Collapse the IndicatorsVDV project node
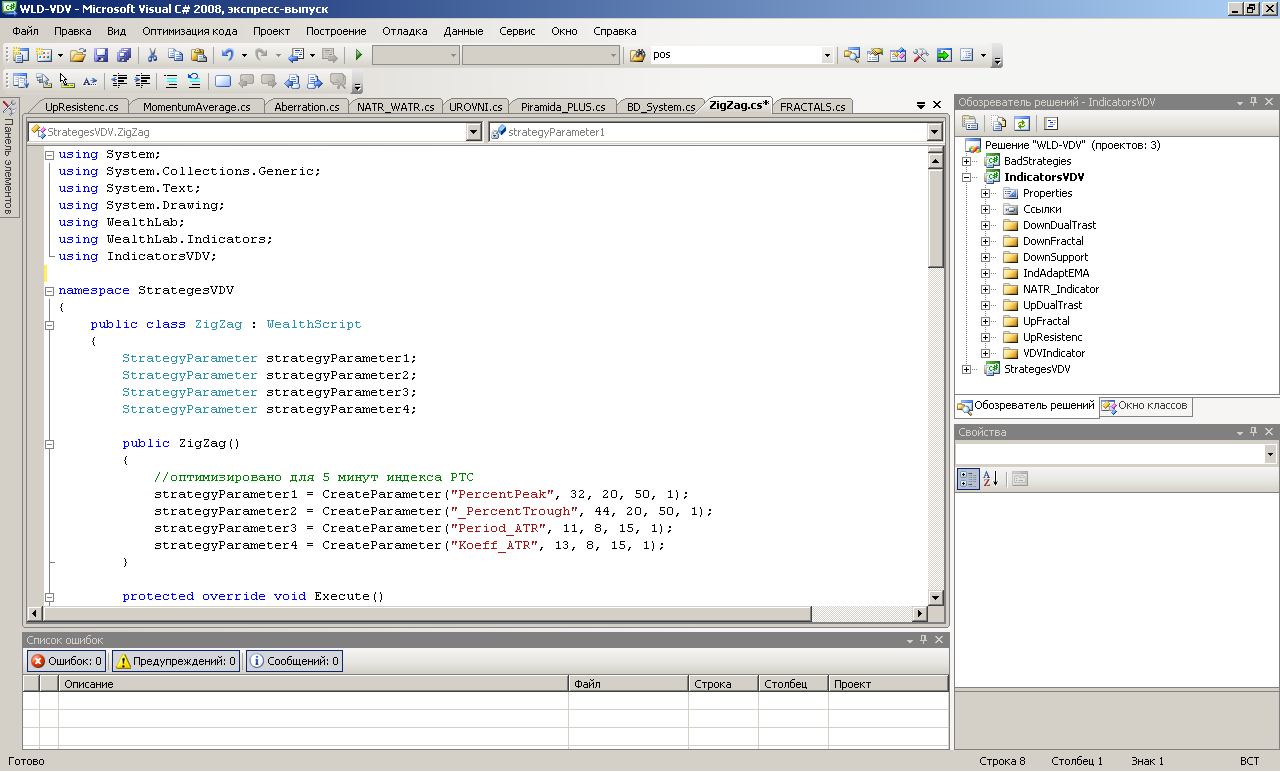 coord(967,177)
